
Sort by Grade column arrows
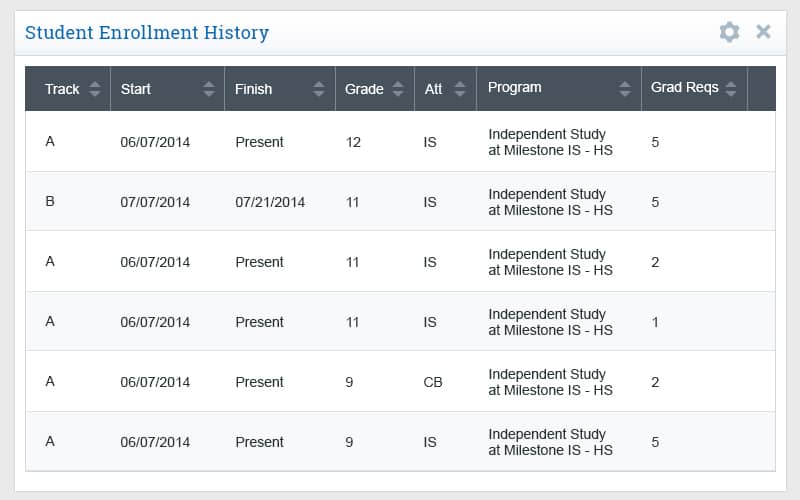pos(398,89)
